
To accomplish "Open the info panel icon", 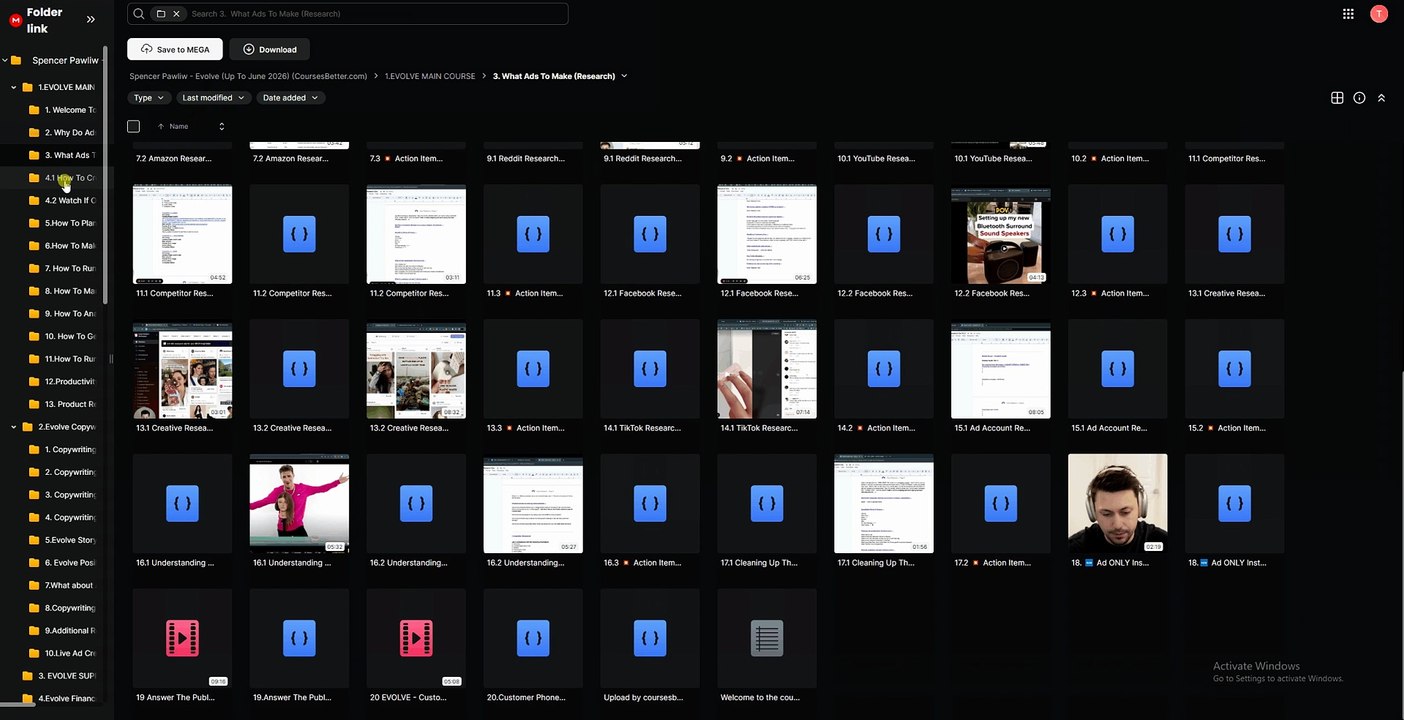I will tap(1359, 98).
